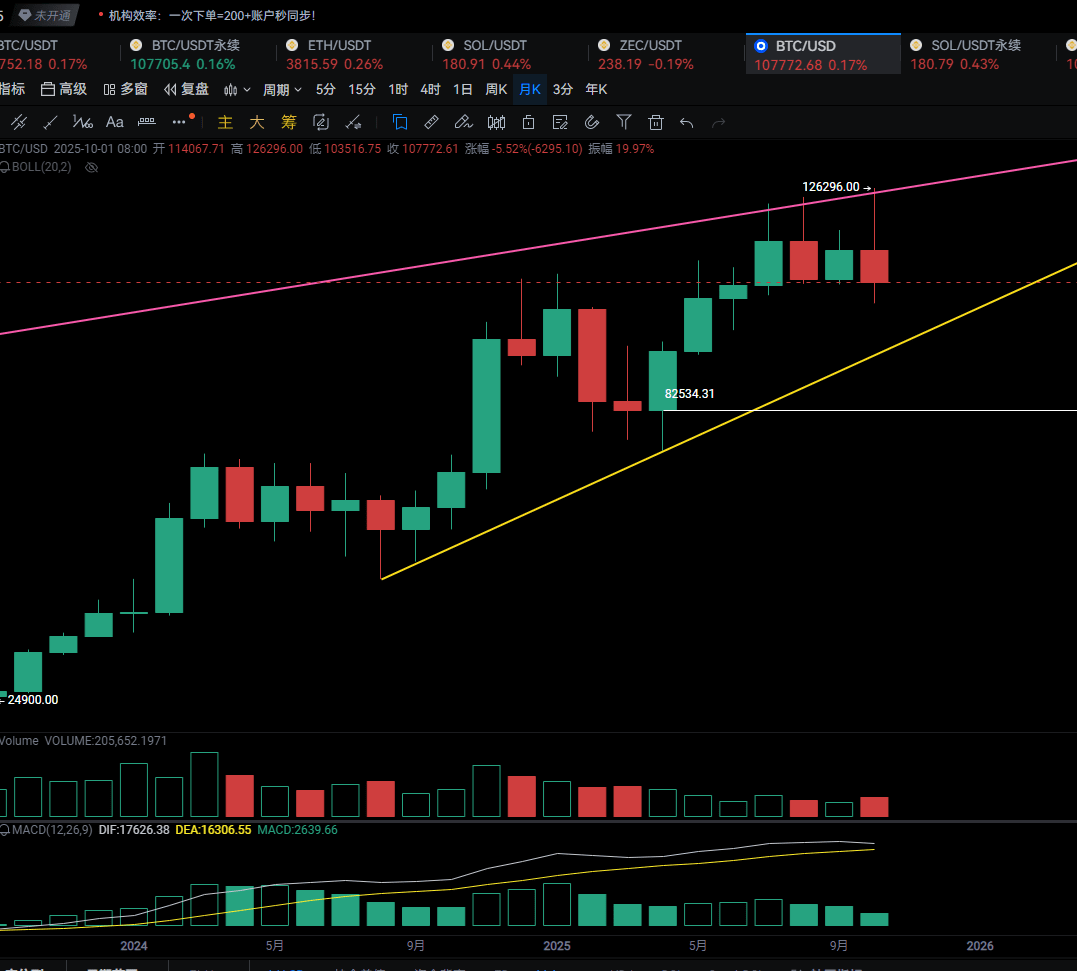Click the 126296.00 high price label

click(x=831, y=187)
